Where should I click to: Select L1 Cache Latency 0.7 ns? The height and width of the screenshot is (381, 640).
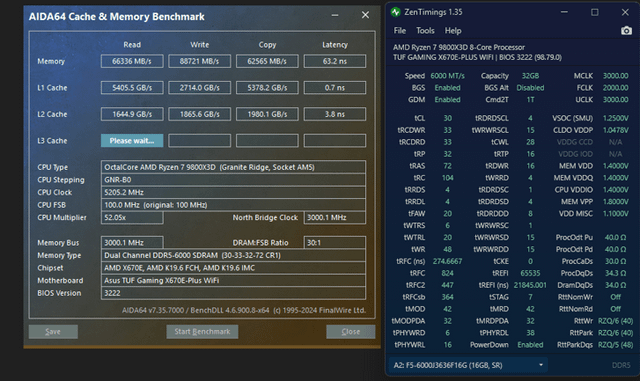pos(335,87)
